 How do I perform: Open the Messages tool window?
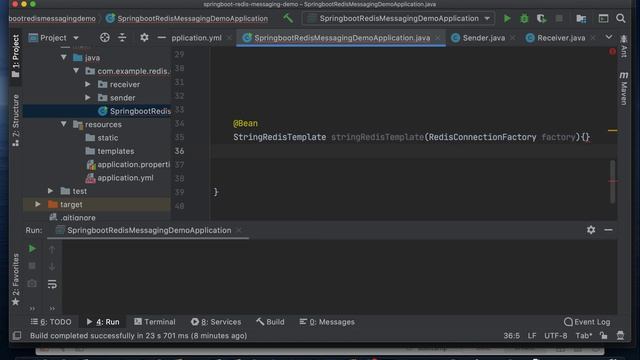(x=327, y=322)
